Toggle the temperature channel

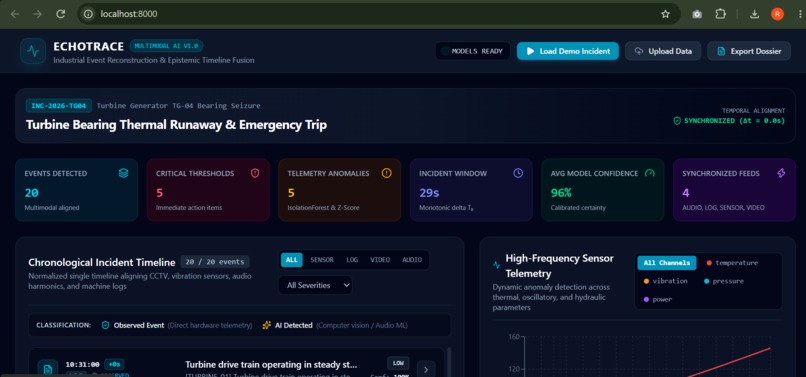coord(732,263)
